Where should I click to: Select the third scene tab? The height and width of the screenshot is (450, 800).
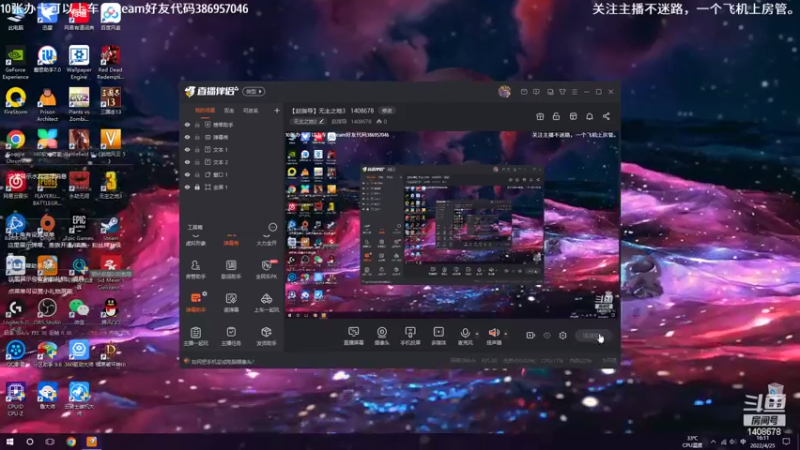[251, 110]
